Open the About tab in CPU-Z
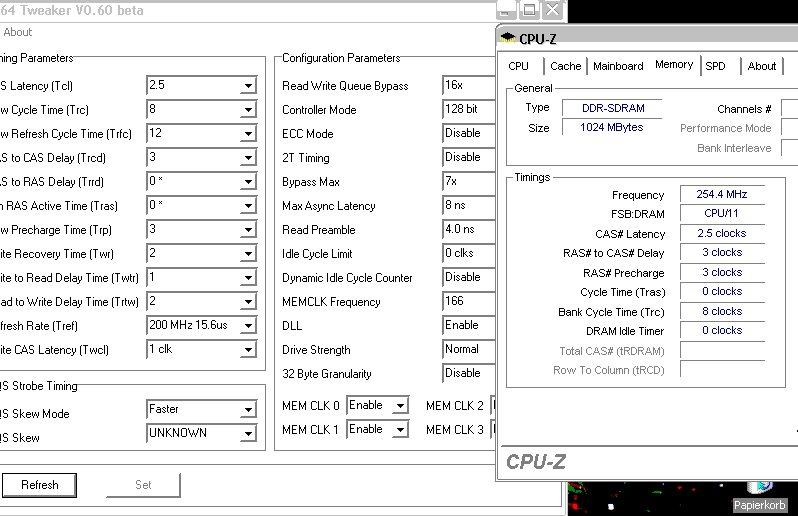Screen dimensions: 798x516 tap(761, 66)
